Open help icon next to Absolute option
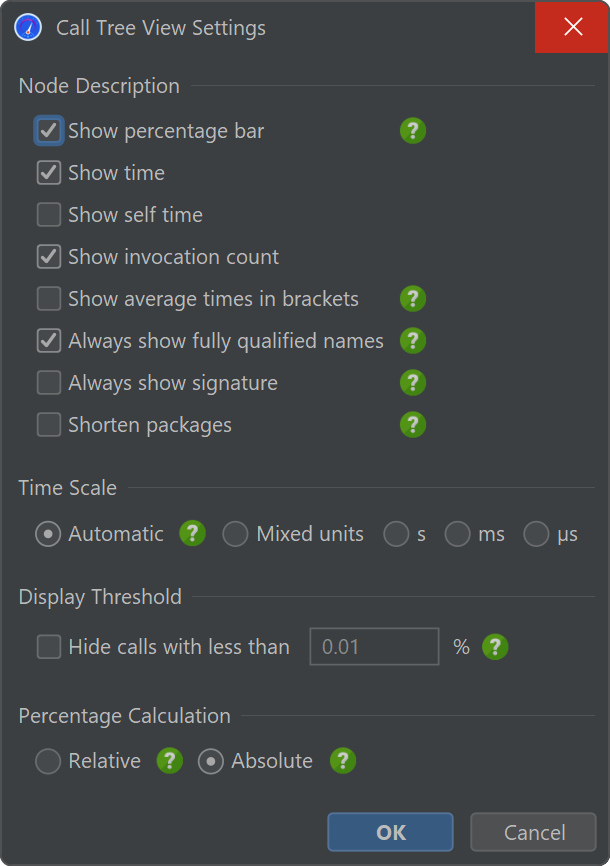The image size is (610, 866). click(x=343, y=761)
